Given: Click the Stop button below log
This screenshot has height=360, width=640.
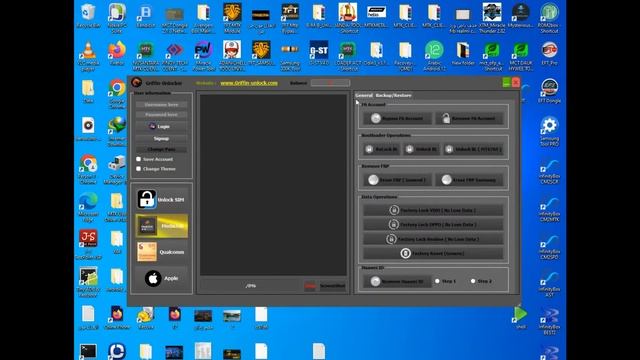Looking at the screenshot, I should tap(311, 286).
